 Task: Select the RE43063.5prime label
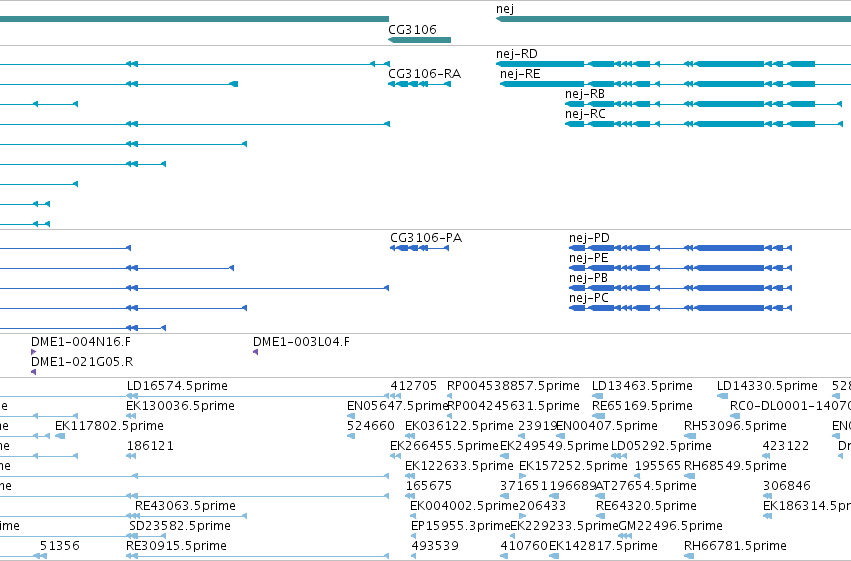coord(185,506)
